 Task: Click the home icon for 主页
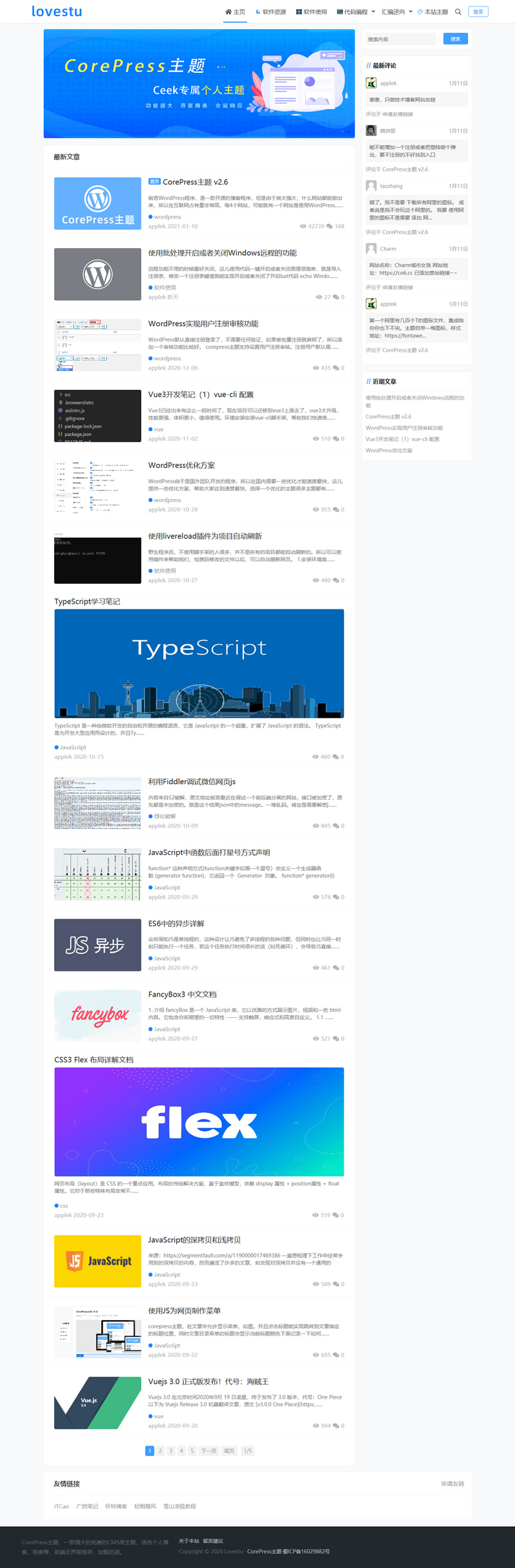[x=228, y=12]
